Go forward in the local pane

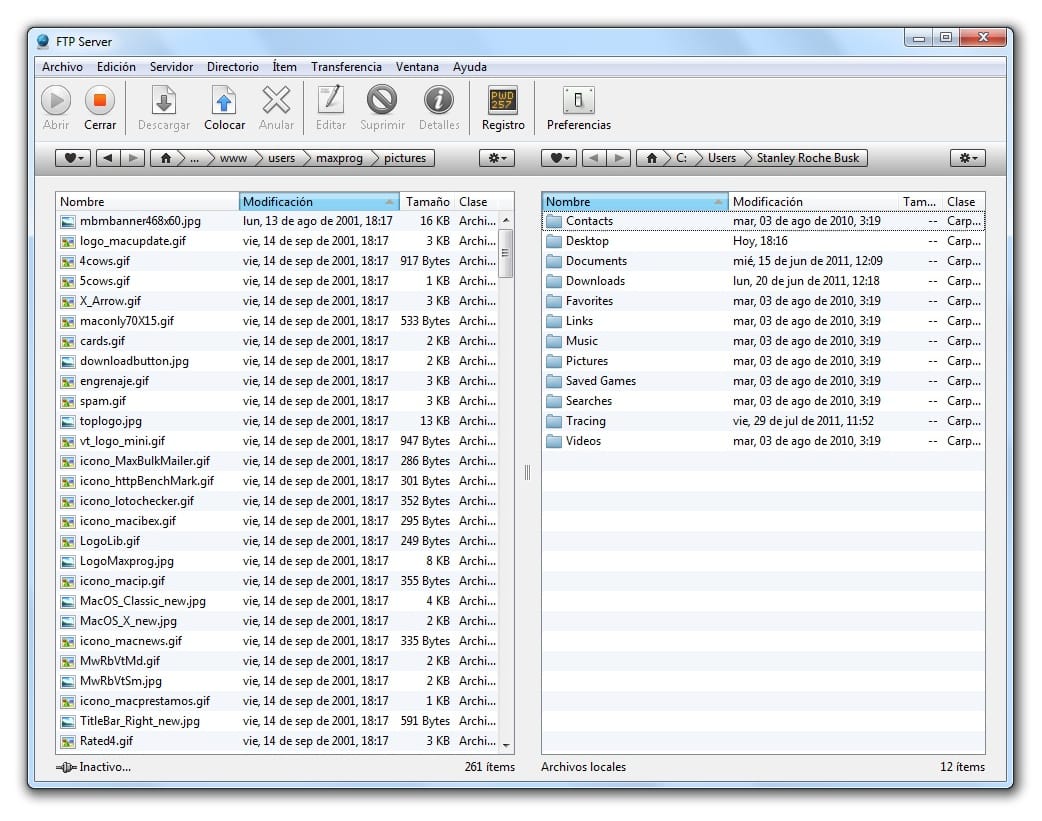tap(619, 158)
